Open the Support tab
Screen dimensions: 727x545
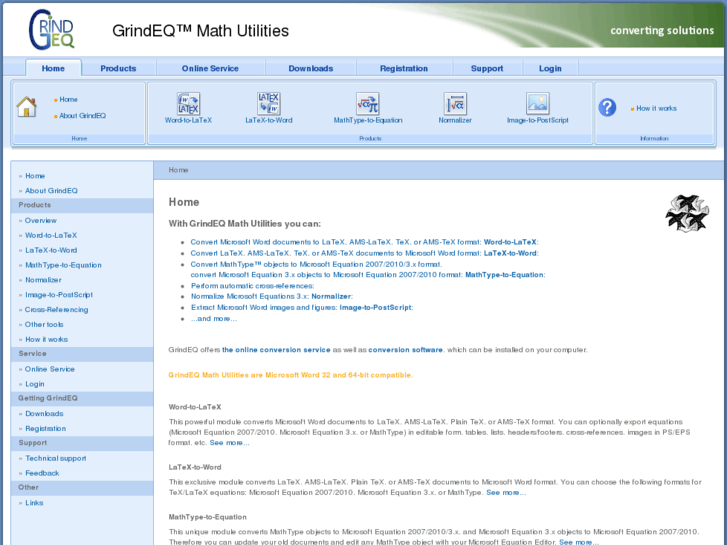pyautogui.click(x=487, y=68)
